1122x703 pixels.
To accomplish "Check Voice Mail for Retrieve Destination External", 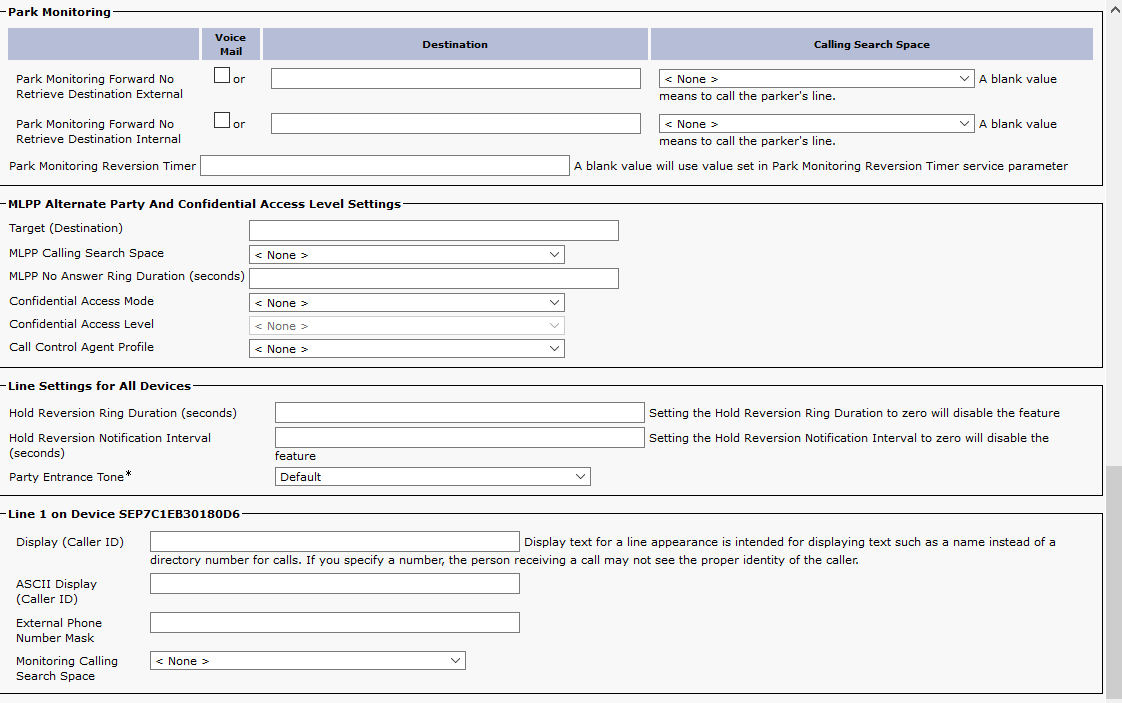I will [222, 76].
